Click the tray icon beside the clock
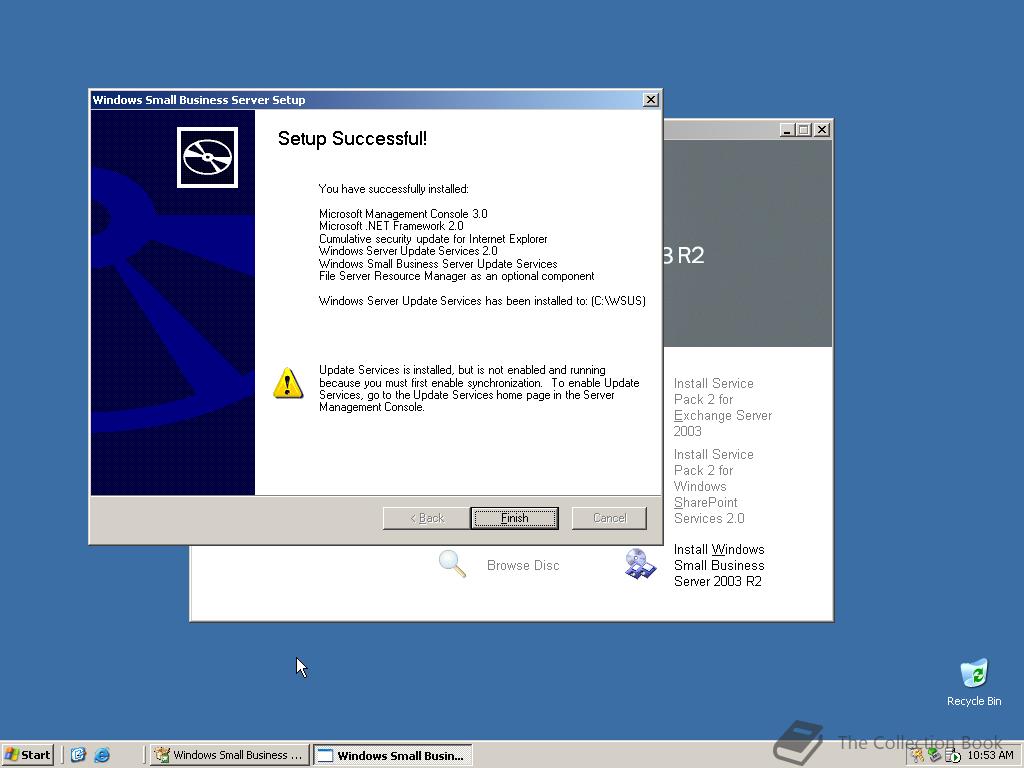 point(952,756)
